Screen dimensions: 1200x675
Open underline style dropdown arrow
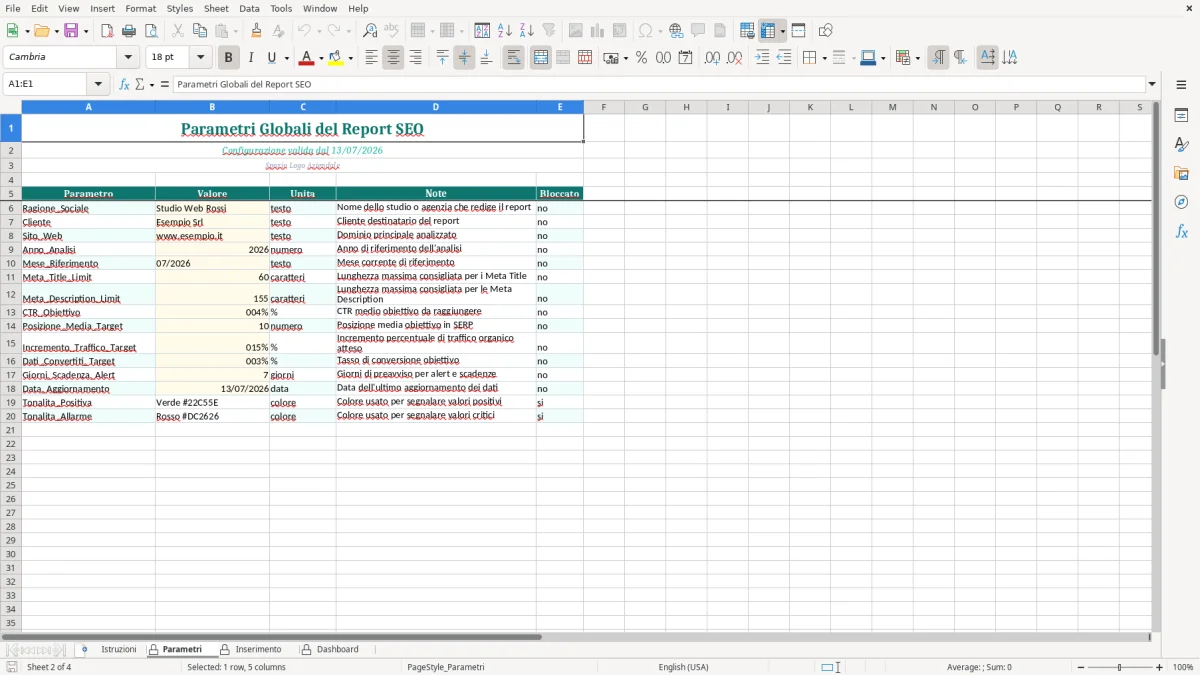point(286,58)
